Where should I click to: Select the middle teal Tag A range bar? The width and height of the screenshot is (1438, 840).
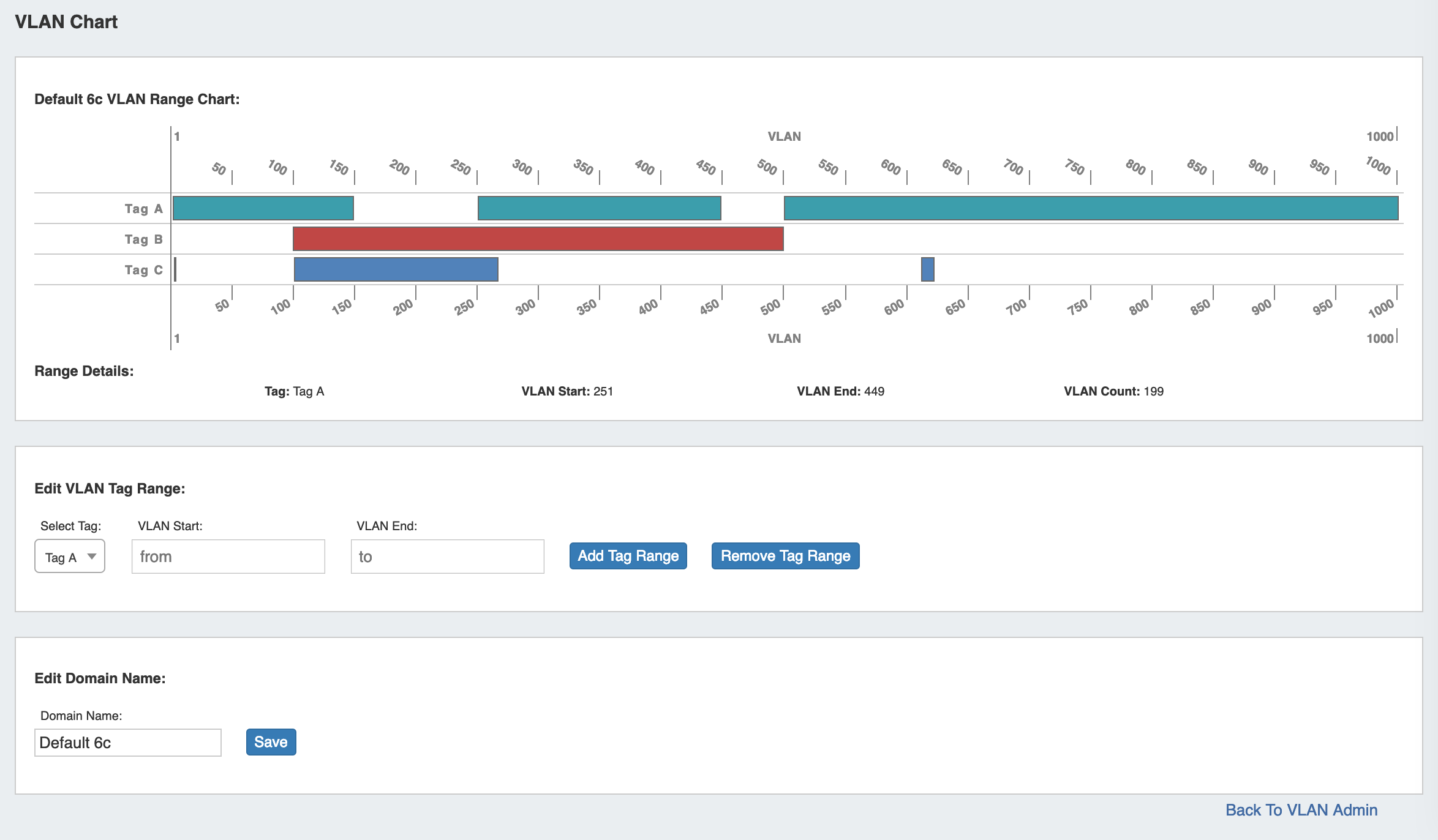point(599,208)
